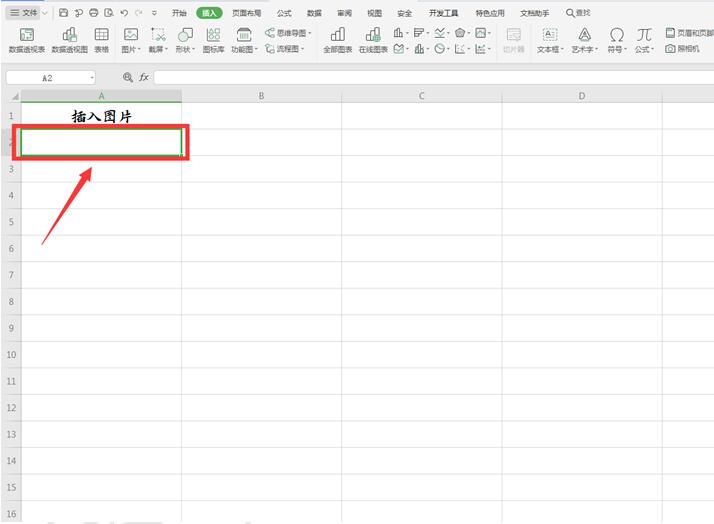The width and height of the screenshot is (714, 524).
Task: Switch to the 视图 view tab
Action: tap(375, 13)
